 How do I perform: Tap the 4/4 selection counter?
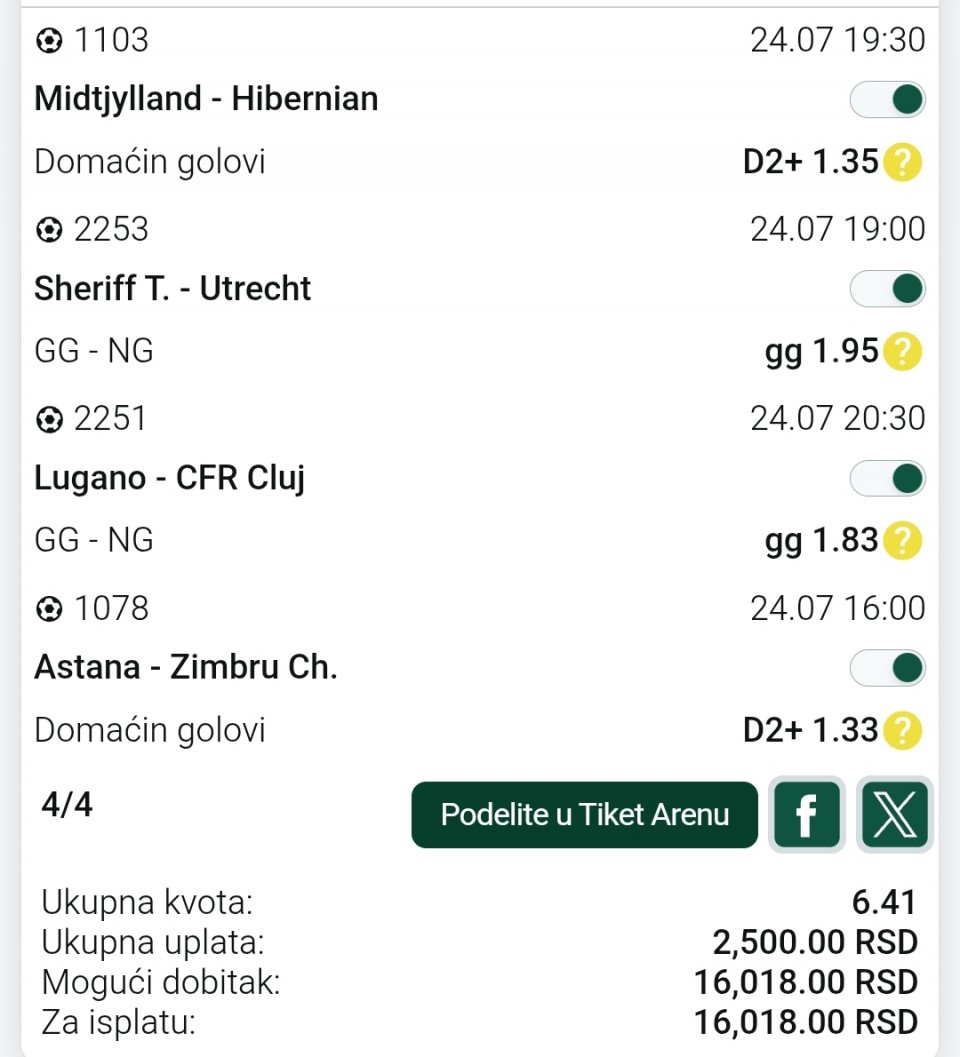click(x=67, y=804)
